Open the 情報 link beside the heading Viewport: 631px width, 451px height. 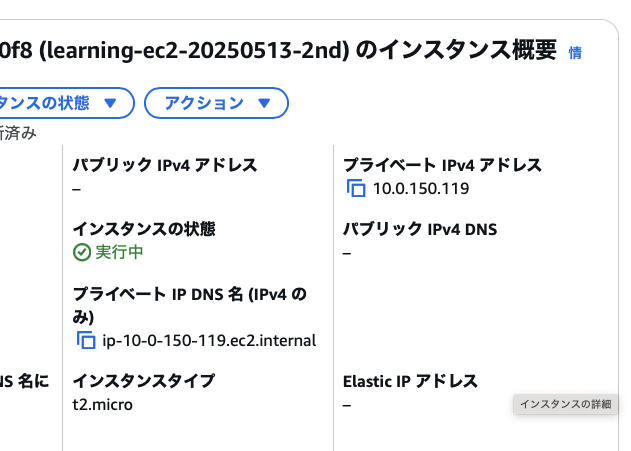pos(575,52)
